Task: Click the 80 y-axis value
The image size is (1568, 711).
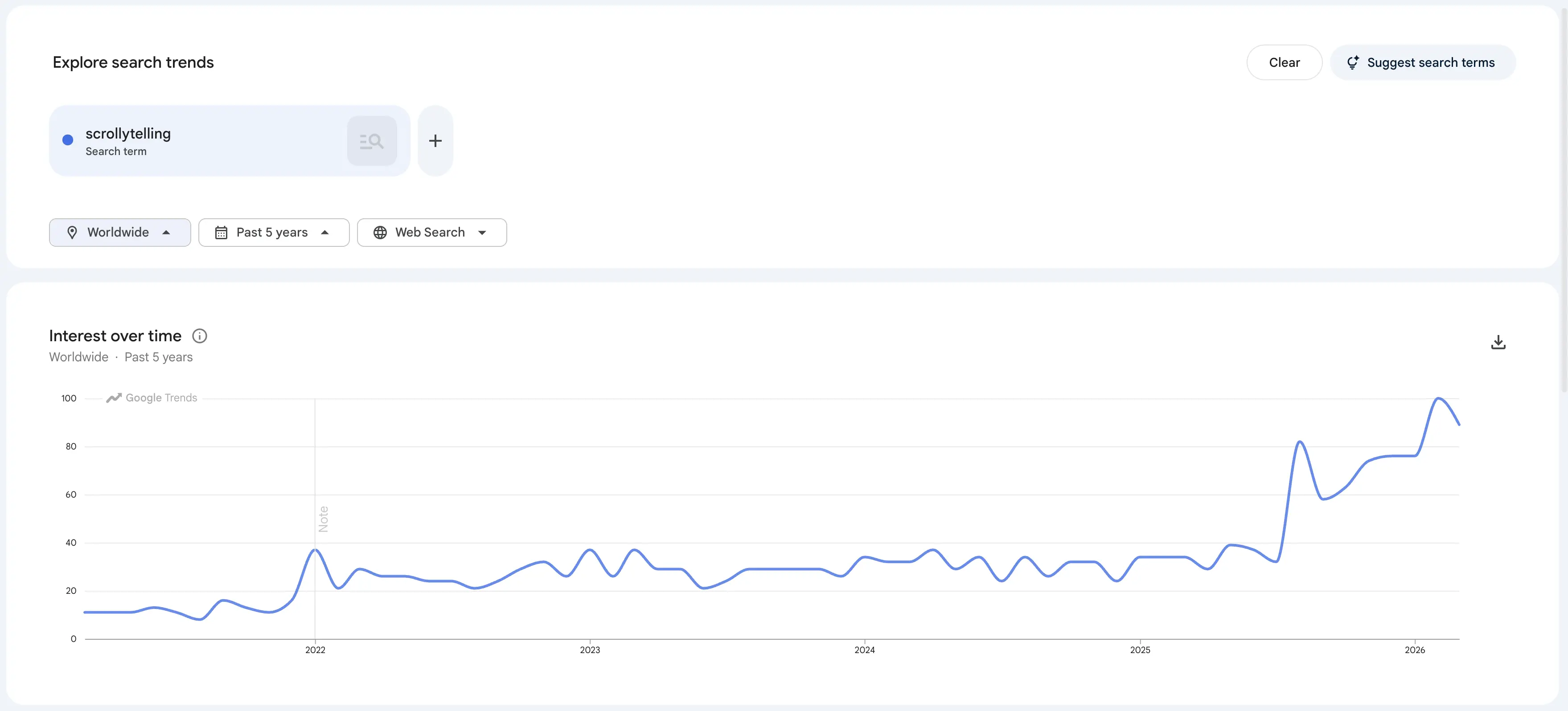Action: 71,446
